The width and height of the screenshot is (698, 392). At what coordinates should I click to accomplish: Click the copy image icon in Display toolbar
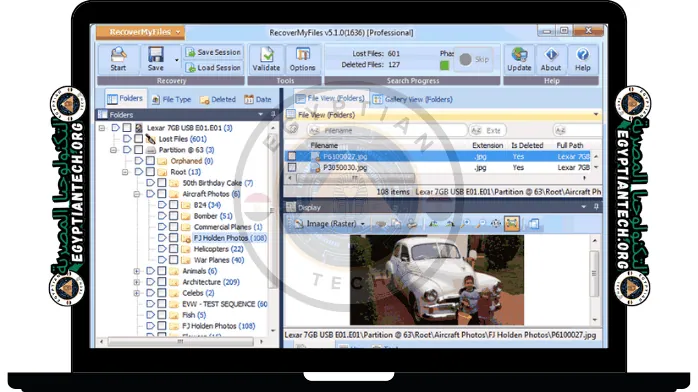(x=396, y=224)
